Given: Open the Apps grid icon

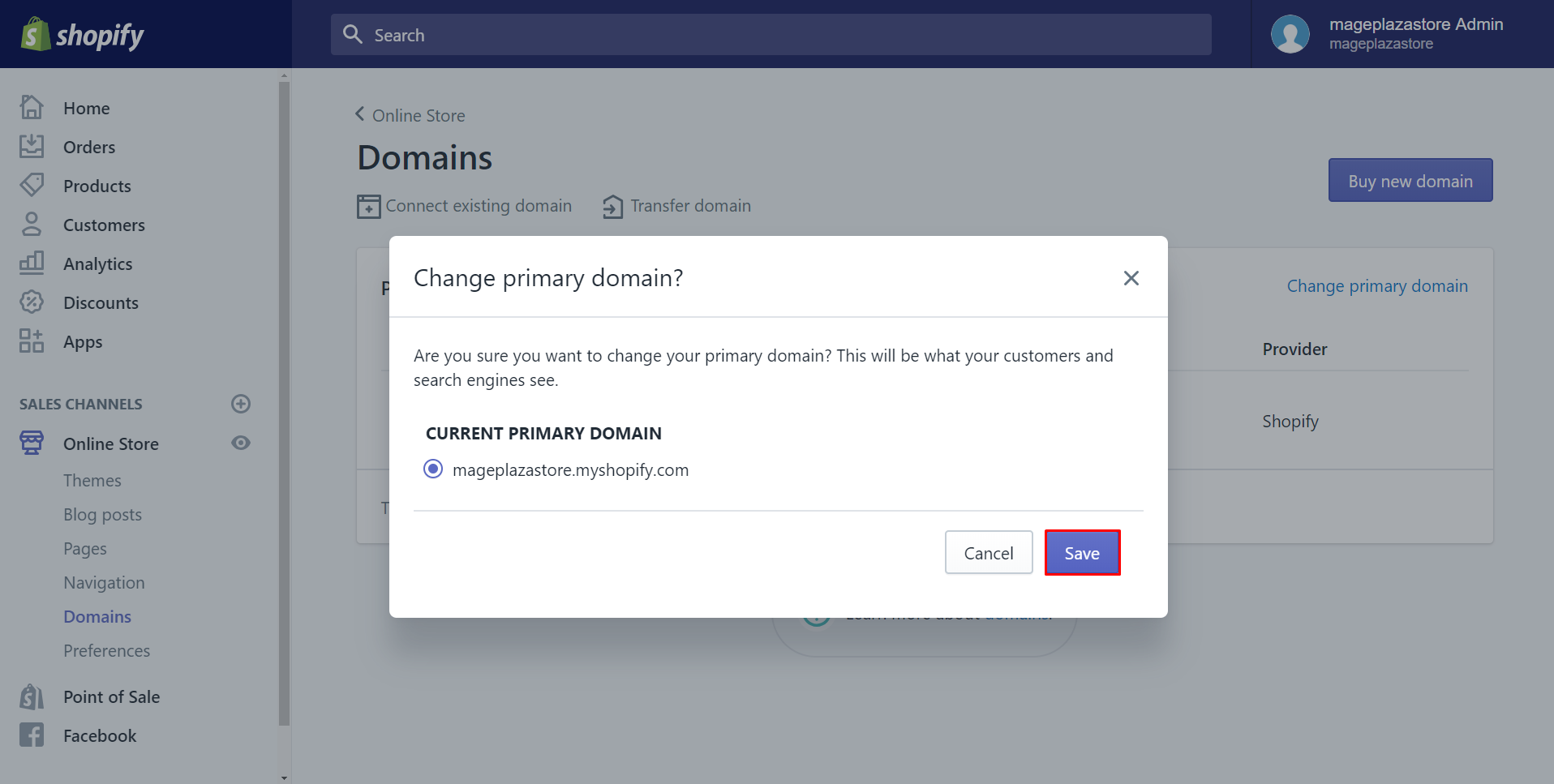Looking at the screenshot, I should point(32,341).
